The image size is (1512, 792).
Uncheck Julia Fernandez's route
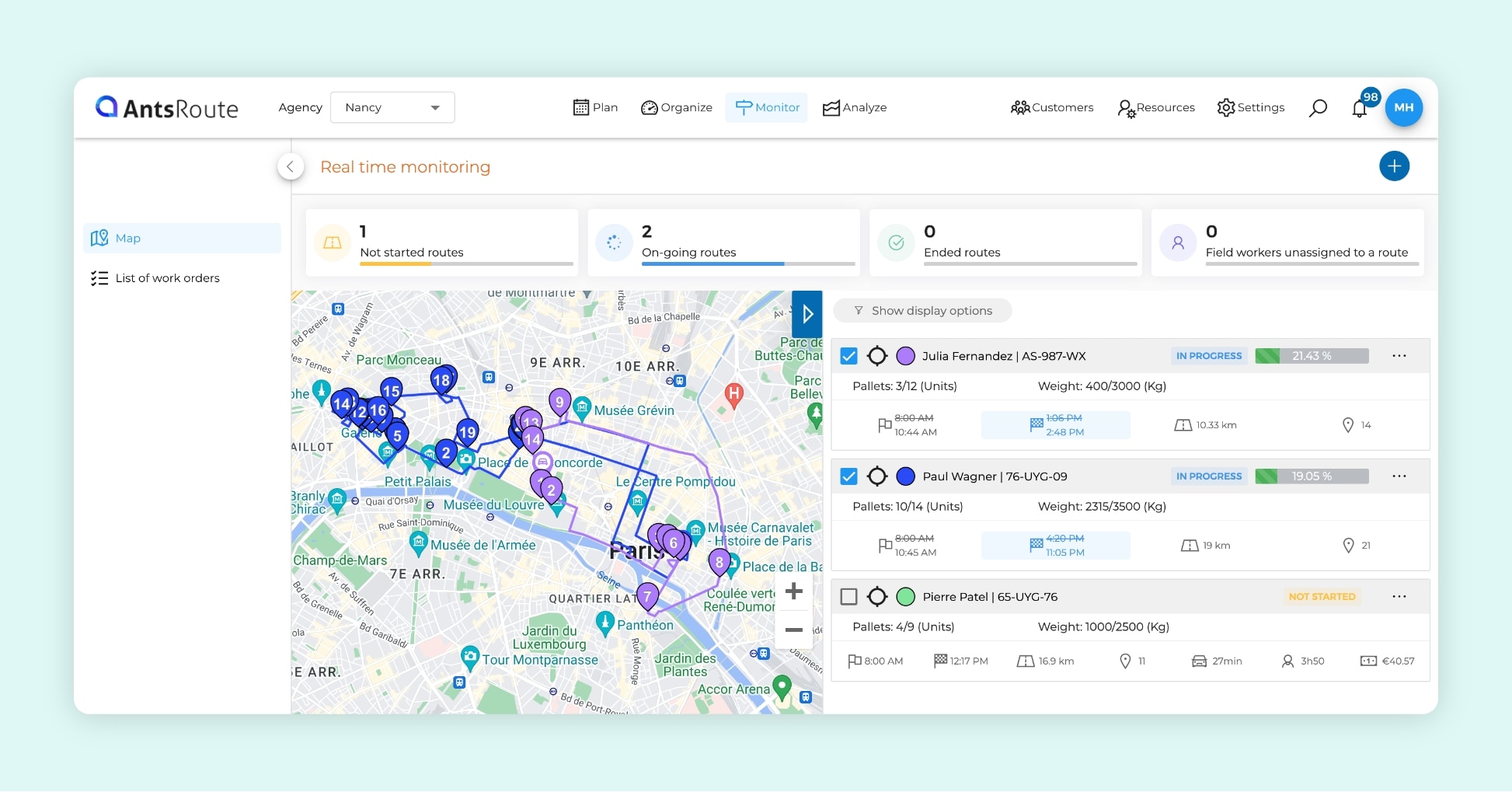click(x=848, y=355)
